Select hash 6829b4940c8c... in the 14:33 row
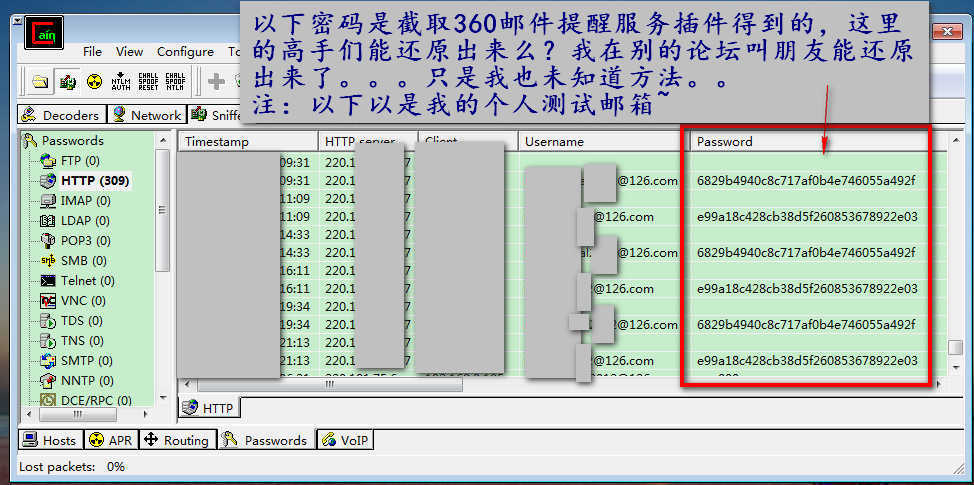Image resolution: width=974 pixels, height=485 pixels. tap(806, 253)
